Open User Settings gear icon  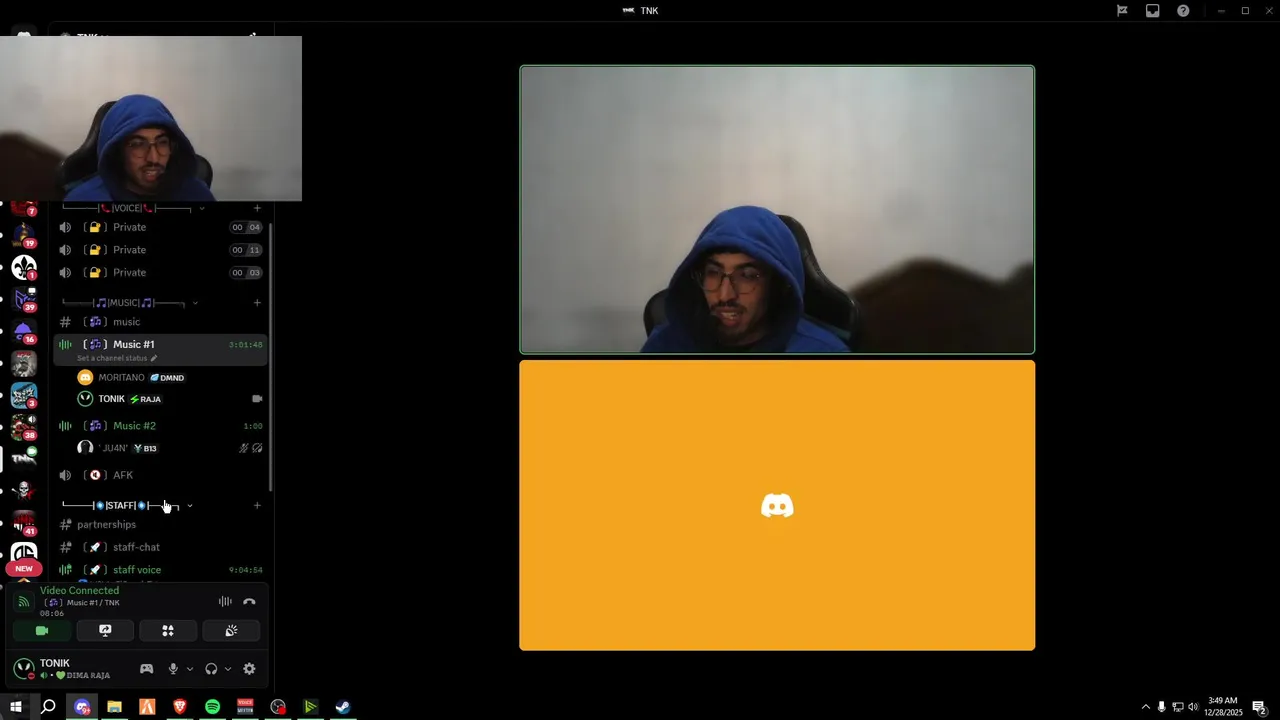[x=249, y=669]
